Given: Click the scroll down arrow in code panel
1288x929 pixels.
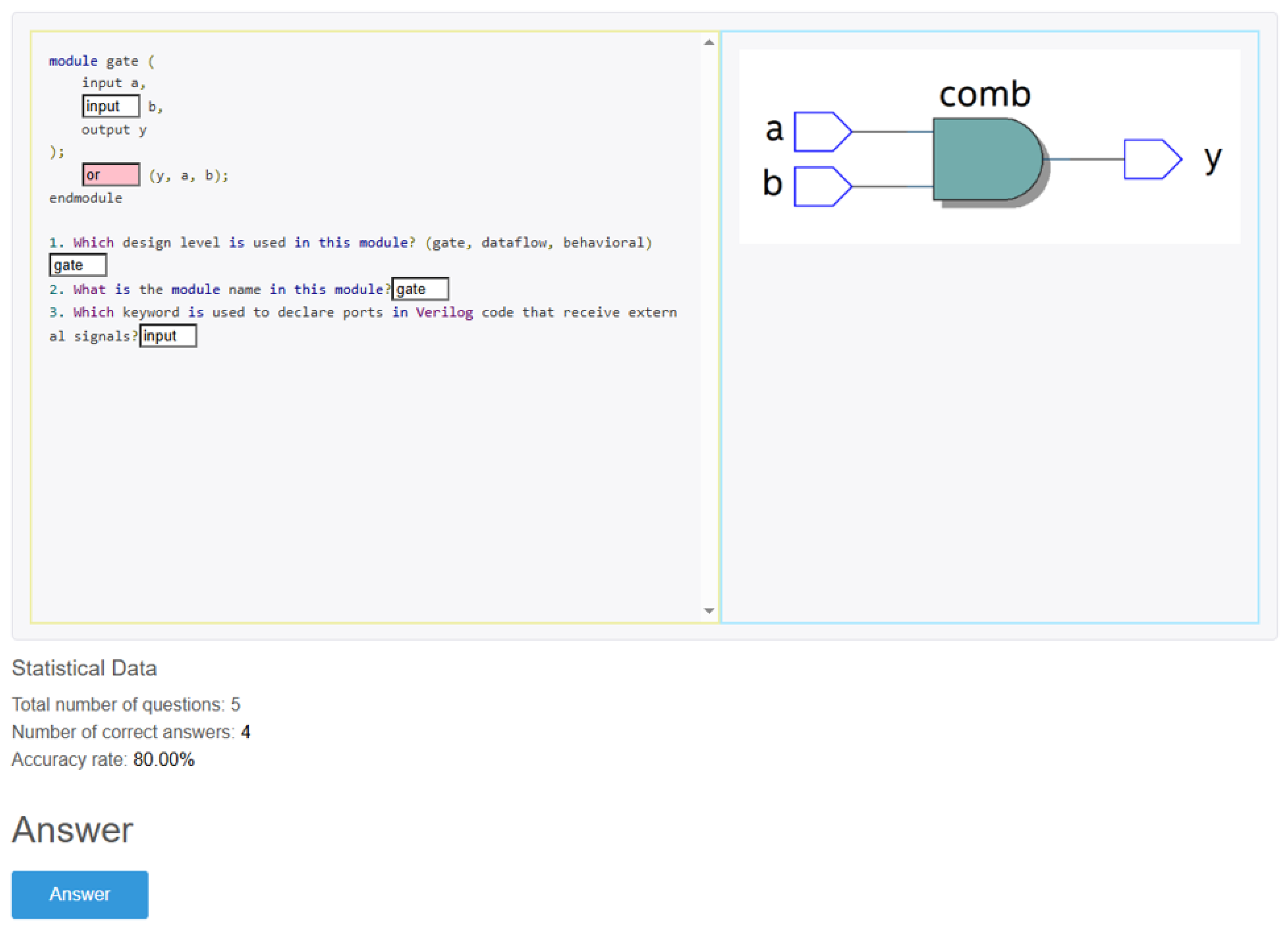Looking at the screenshot, I should pos(709,611).
